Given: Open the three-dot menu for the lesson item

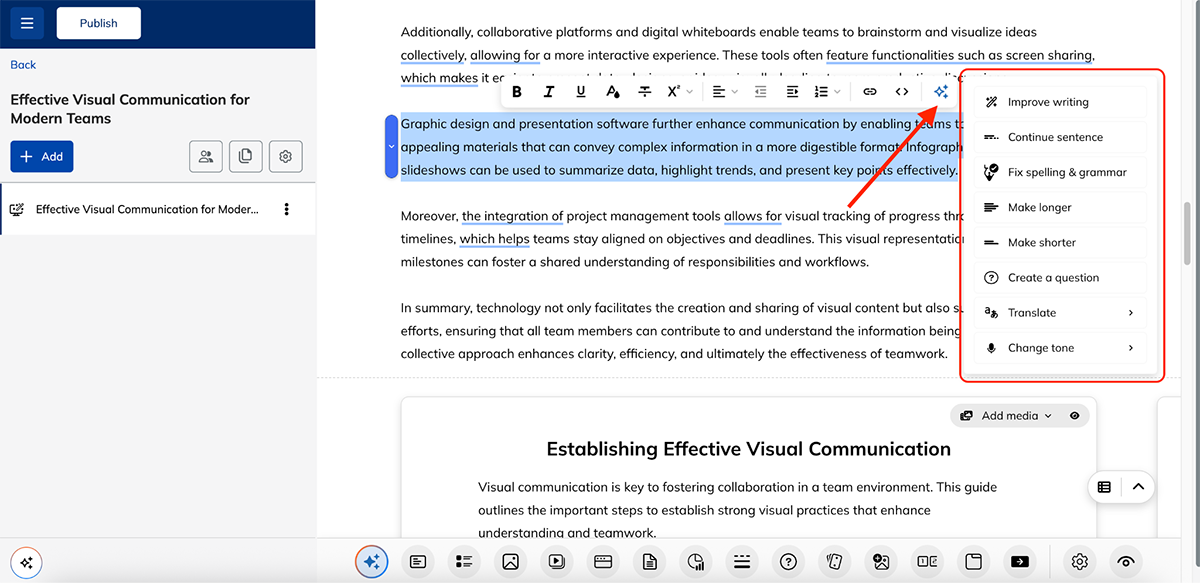Looking at the screenshot, I should [x=287, y=210].
